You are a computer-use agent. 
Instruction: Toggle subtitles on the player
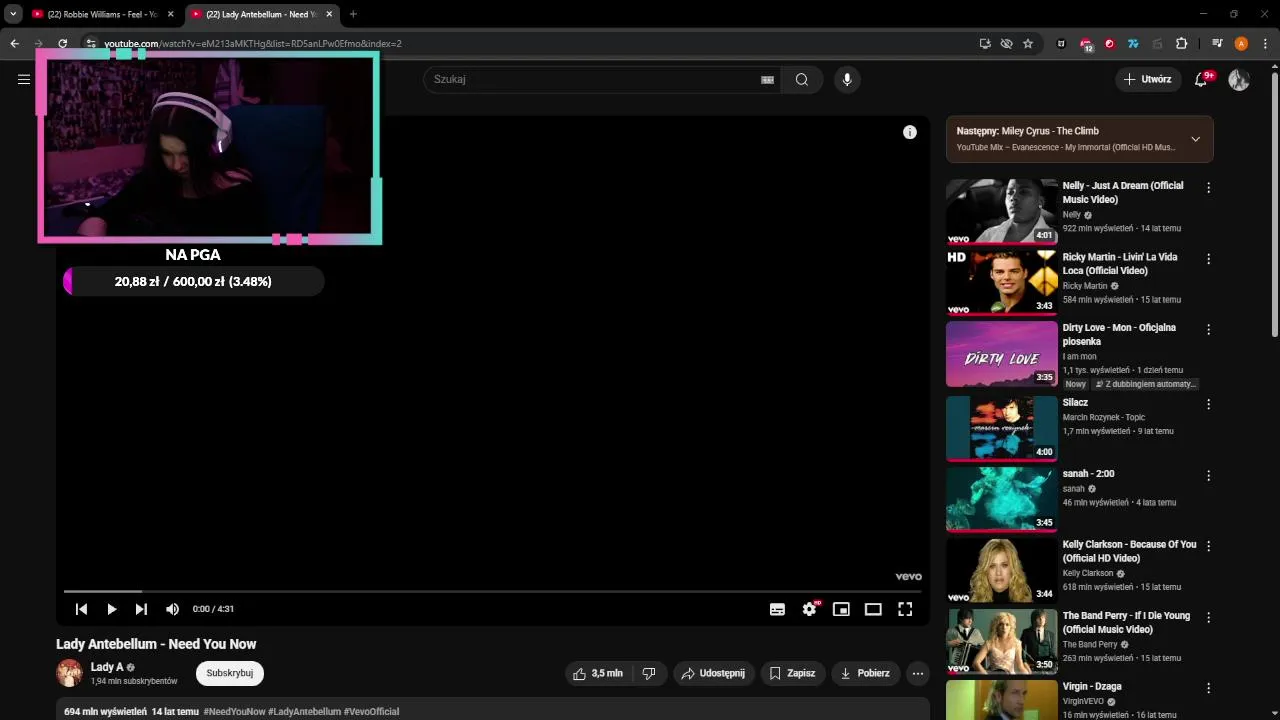click(x=777, y=609)
